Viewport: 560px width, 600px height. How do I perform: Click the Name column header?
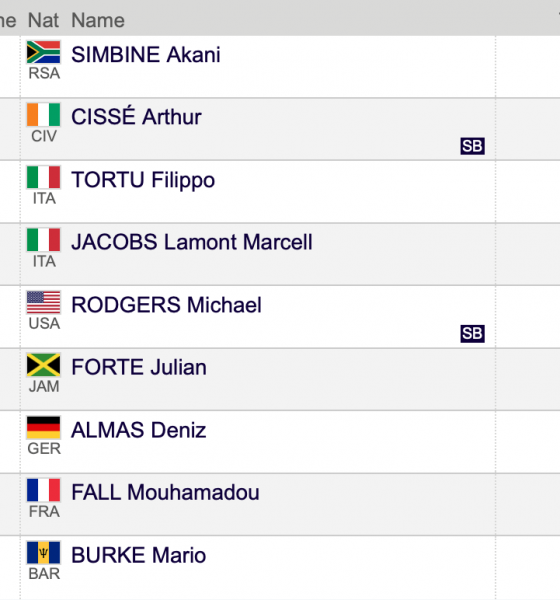click(x=98, y=20)
